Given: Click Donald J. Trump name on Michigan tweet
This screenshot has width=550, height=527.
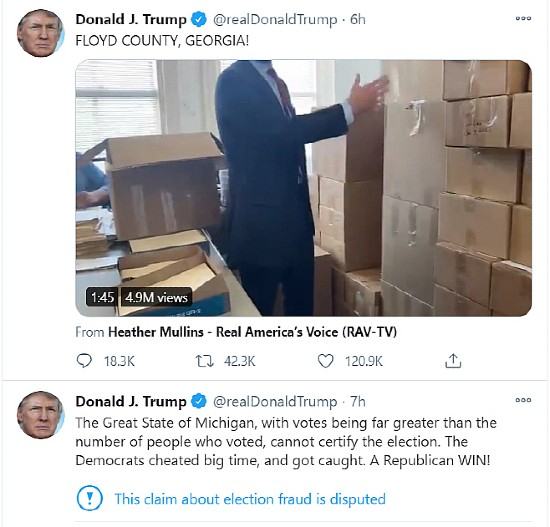Looking at the screenshot, I should point(131,401).
